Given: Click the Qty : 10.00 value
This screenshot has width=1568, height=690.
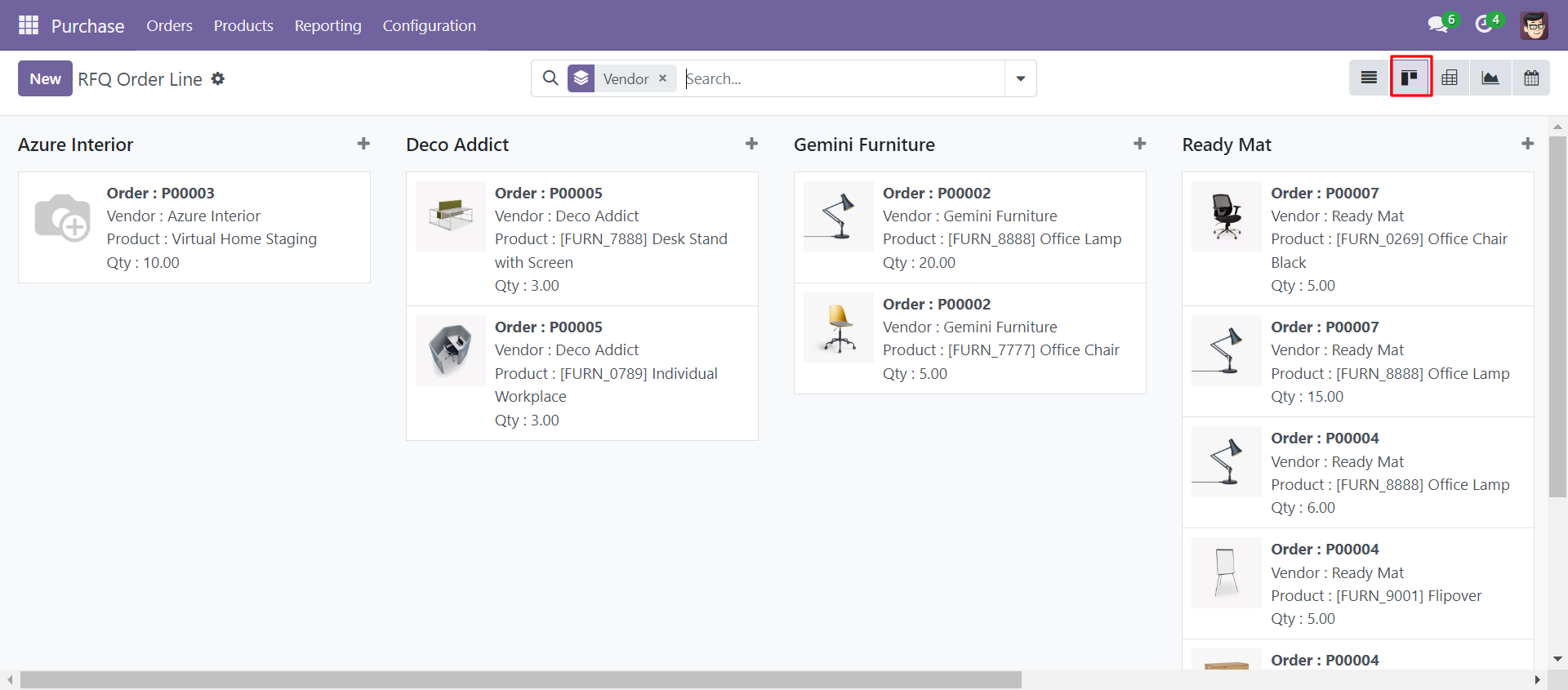Looking at the screenshot, I should click(143, 262).
